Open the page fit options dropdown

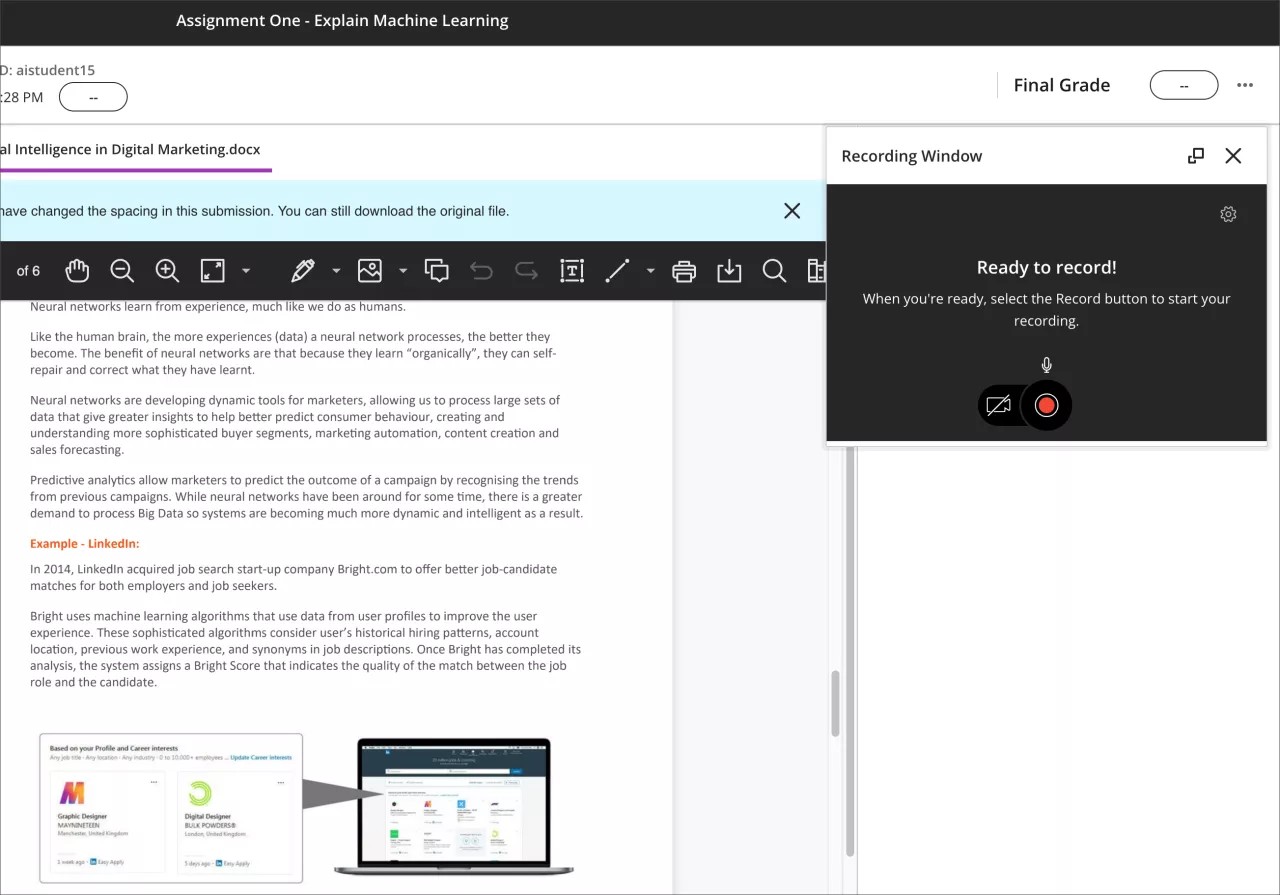[x=246, y=270]
